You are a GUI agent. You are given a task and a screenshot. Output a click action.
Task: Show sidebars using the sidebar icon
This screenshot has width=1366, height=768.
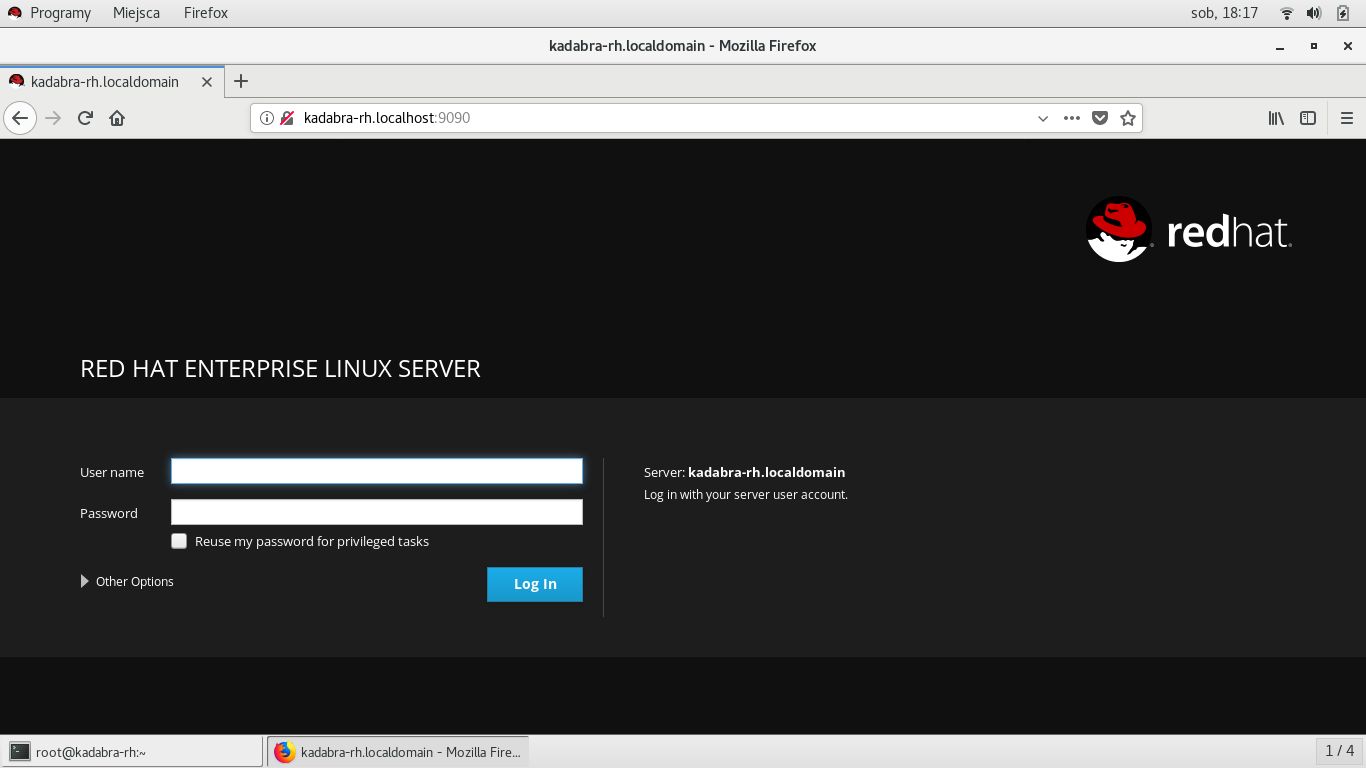click(1308, 118)
